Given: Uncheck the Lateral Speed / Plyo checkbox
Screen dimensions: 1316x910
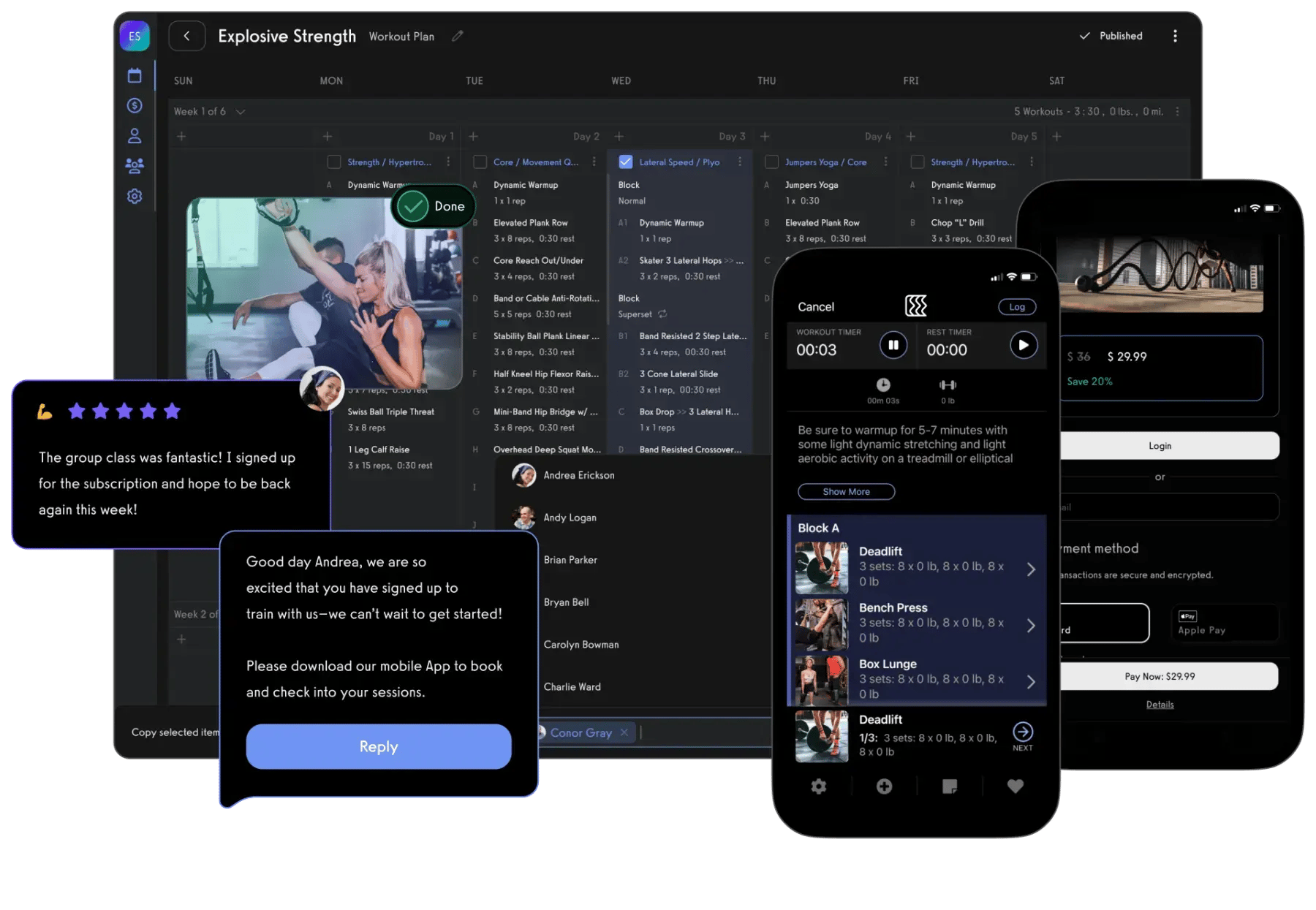Looking at the screenshot, I should 626,162.
